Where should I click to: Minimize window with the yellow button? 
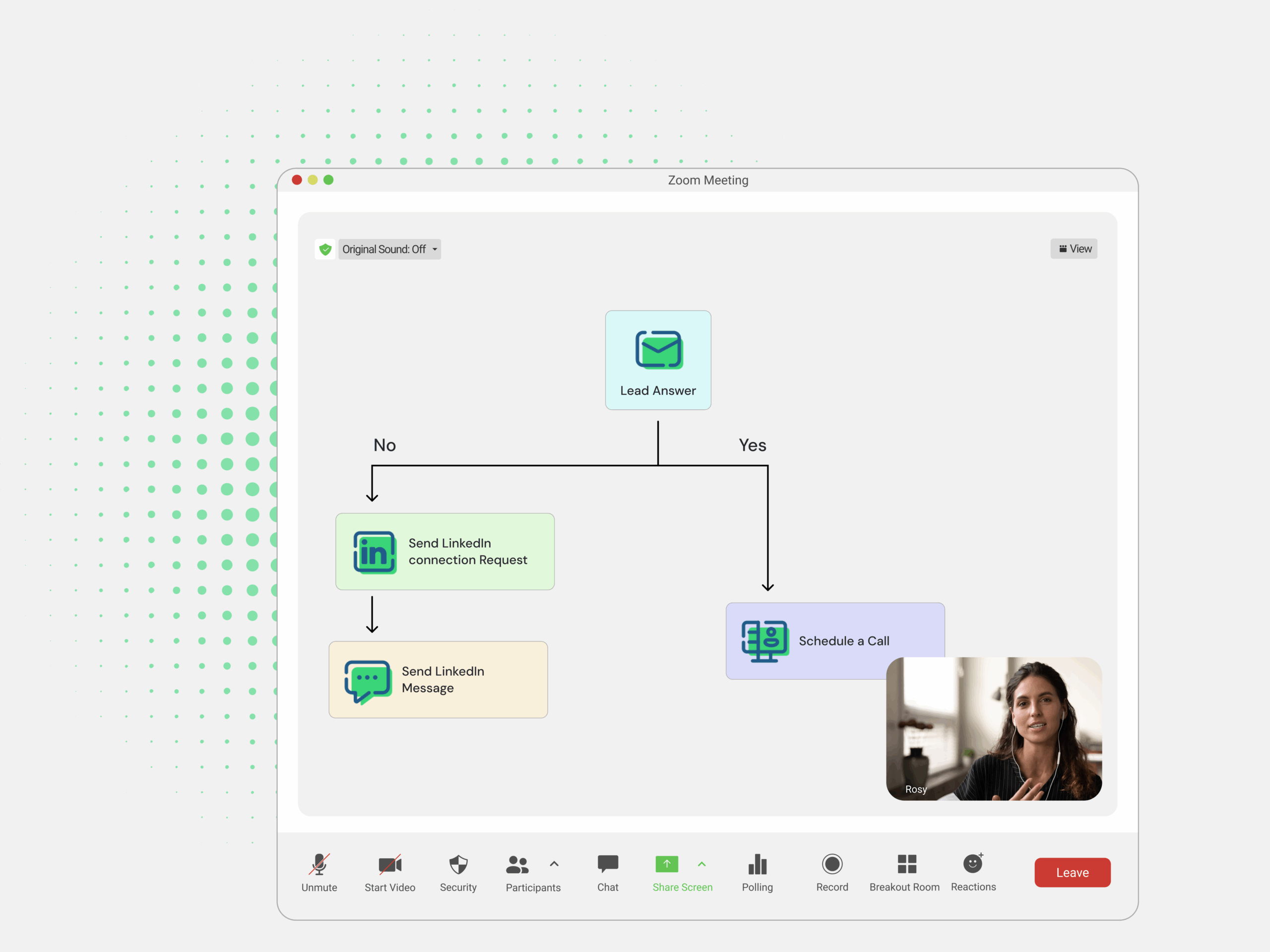pyautogui.click(x=313, y=180)
